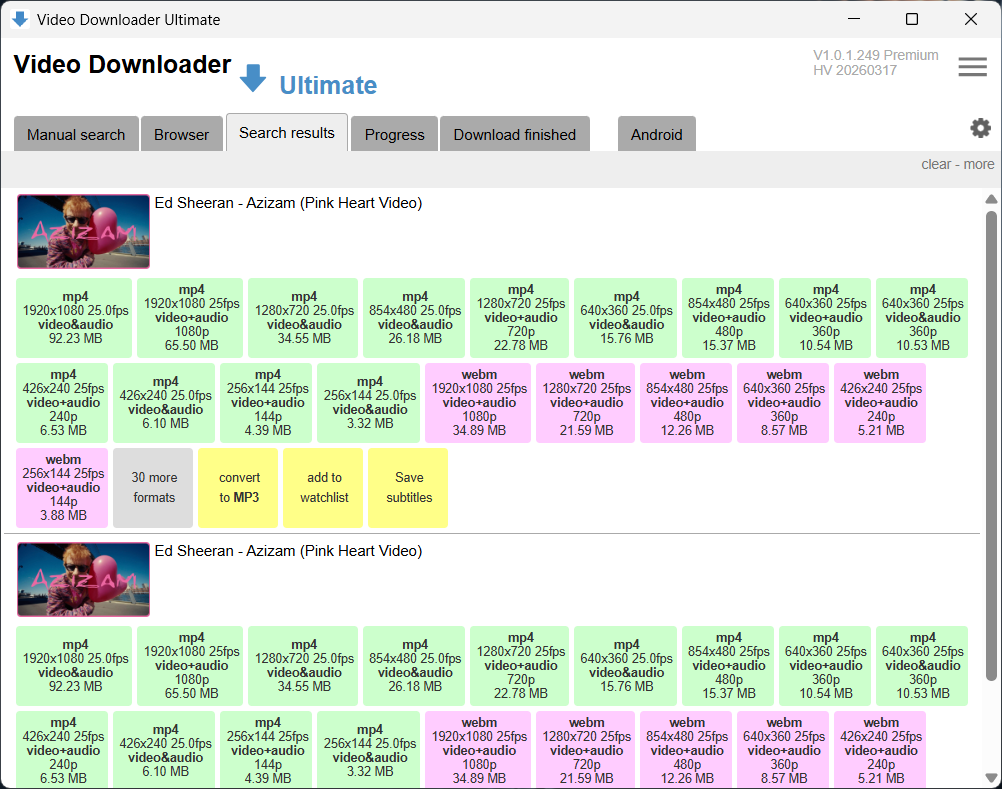
Task: Pick first result's mp4 854x480 26.18 MB
Action: [414, 318]
